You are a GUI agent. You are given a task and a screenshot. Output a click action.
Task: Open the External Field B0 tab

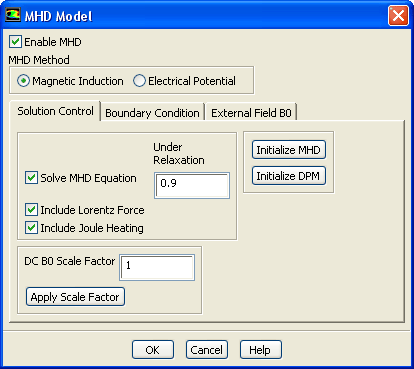pos(251,113)
